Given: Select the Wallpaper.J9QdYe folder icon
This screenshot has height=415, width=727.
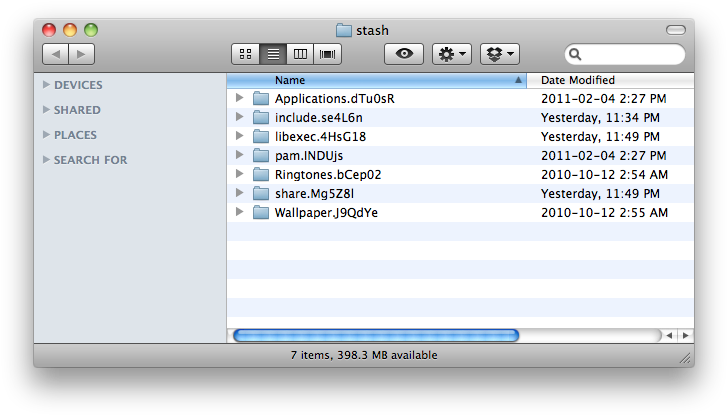Looking at the screenshot, I should (x=261, y=212).
